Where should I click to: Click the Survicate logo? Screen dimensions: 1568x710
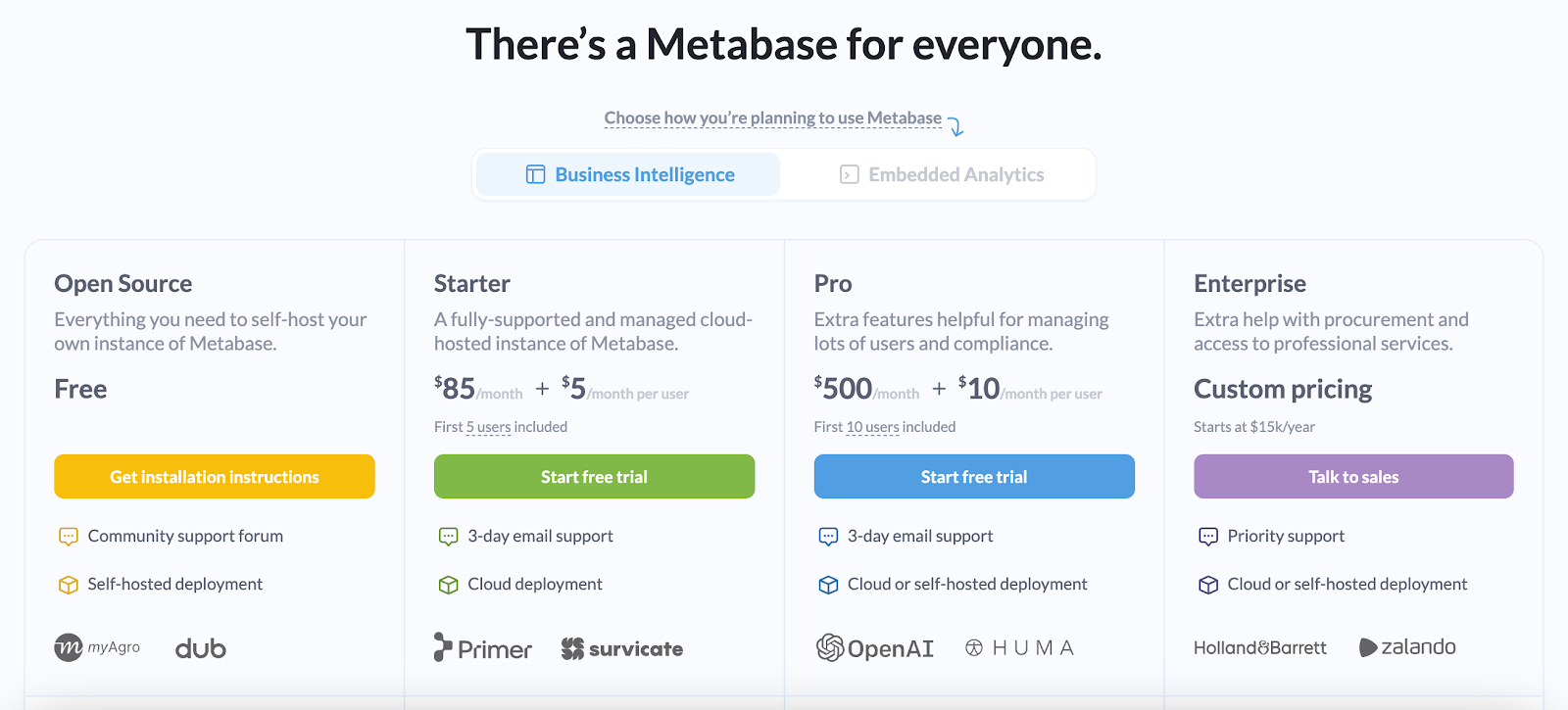tap(622, 648)
